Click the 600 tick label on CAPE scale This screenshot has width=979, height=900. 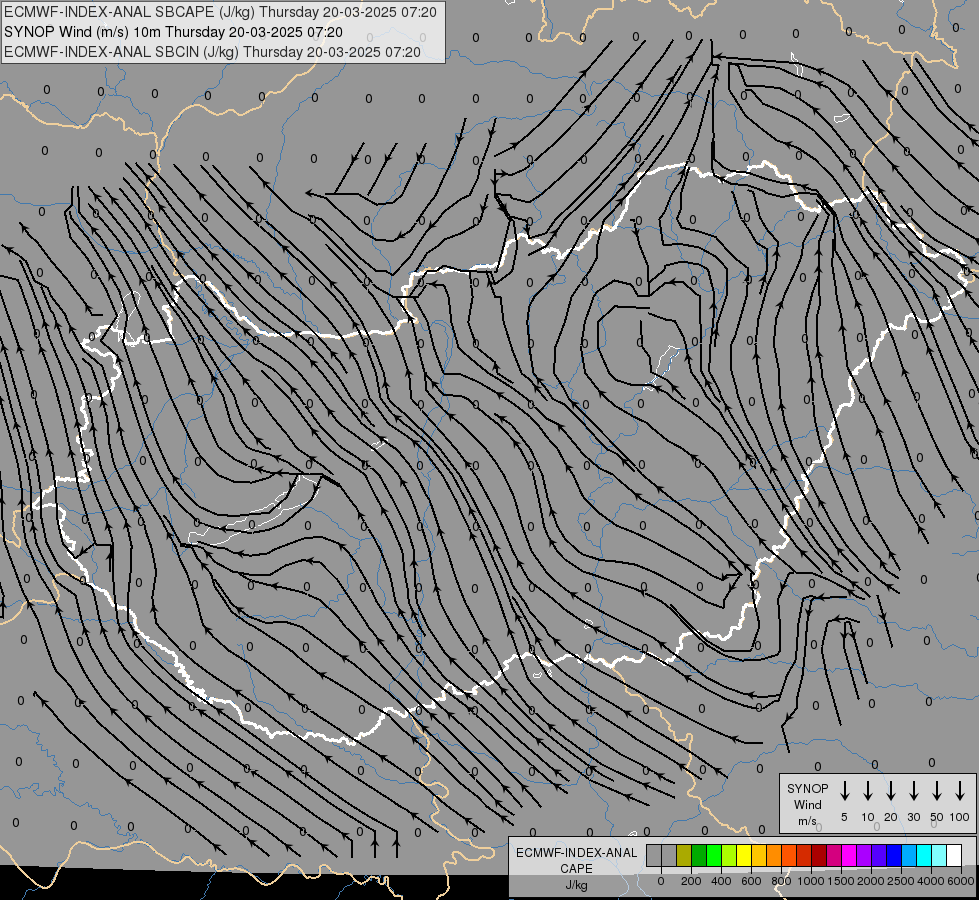click(751, 881)
